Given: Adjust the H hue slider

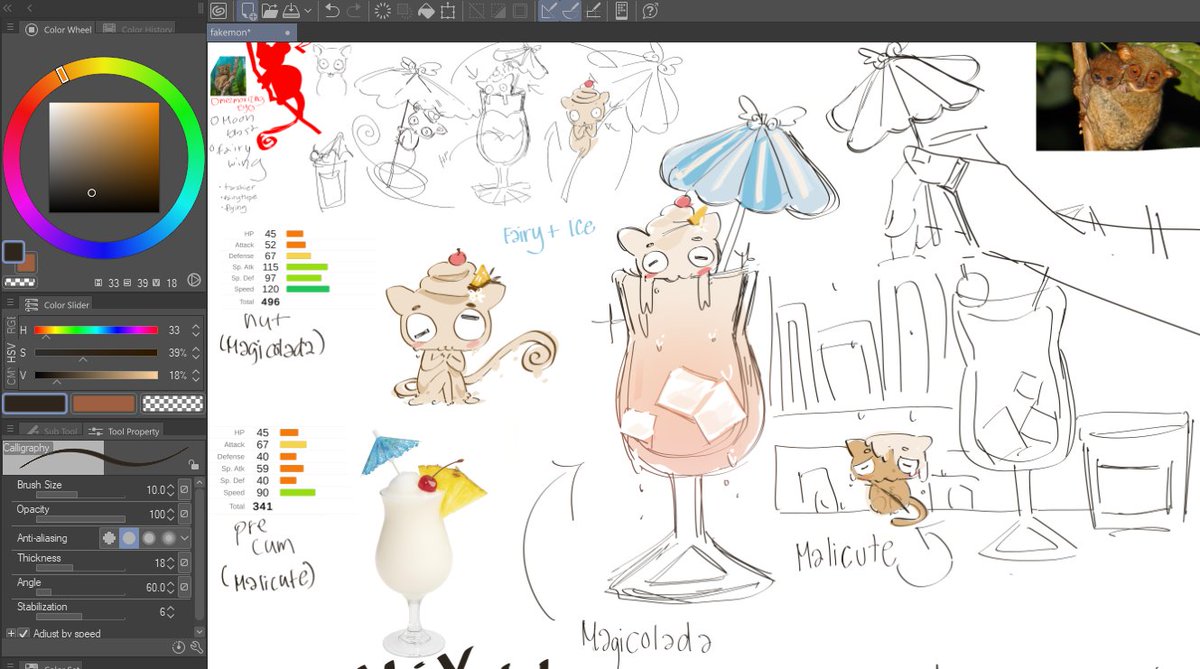Looking at the screenshot, I should (96, 330).
